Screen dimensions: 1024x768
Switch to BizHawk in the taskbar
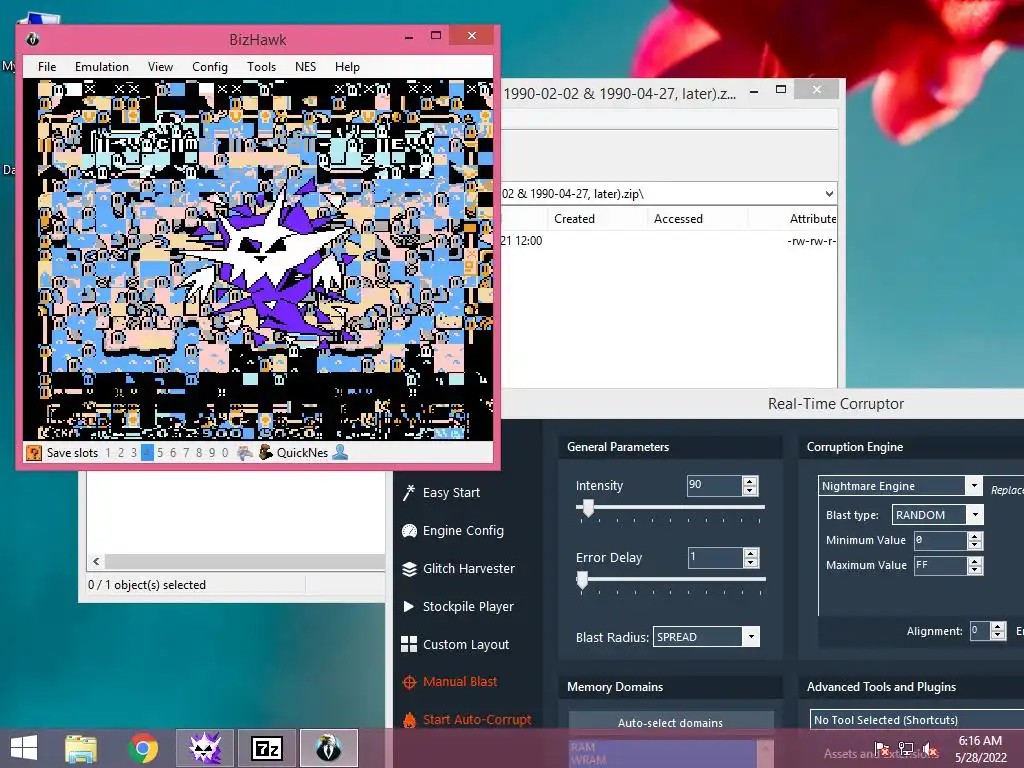click(x=329, y=748)
